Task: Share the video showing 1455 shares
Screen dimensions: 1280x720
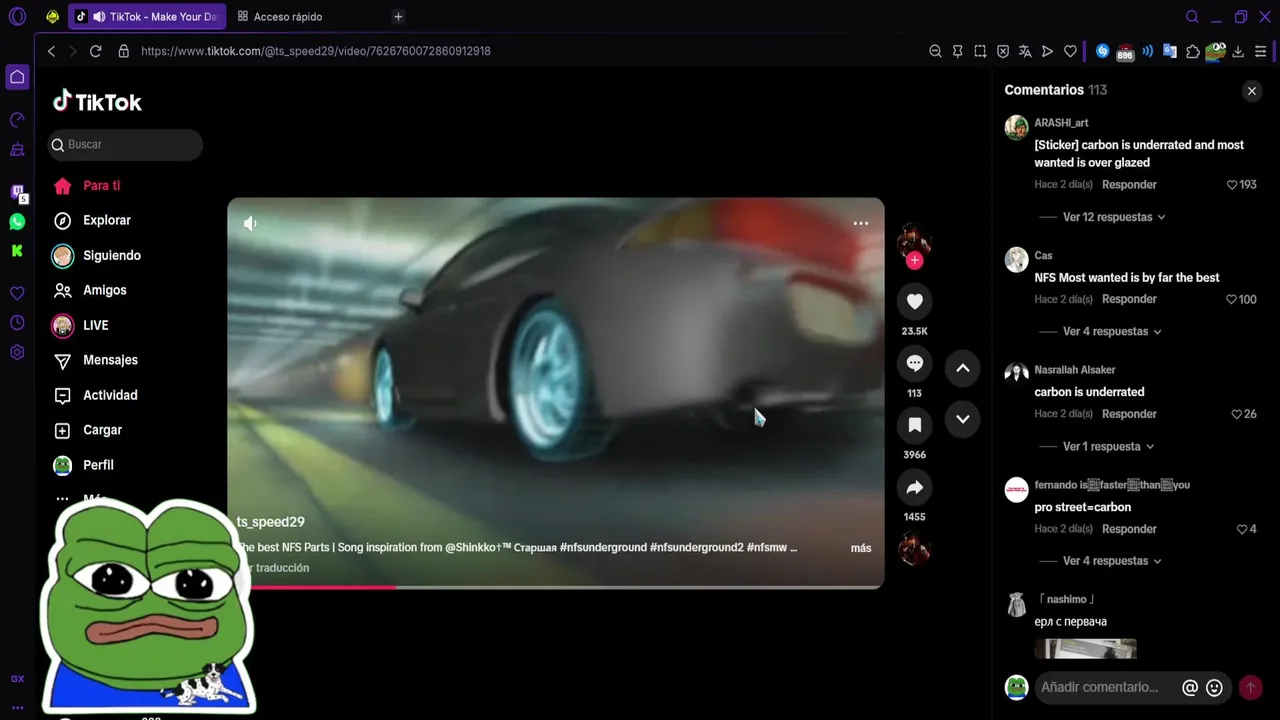Action: pos(914,487)
